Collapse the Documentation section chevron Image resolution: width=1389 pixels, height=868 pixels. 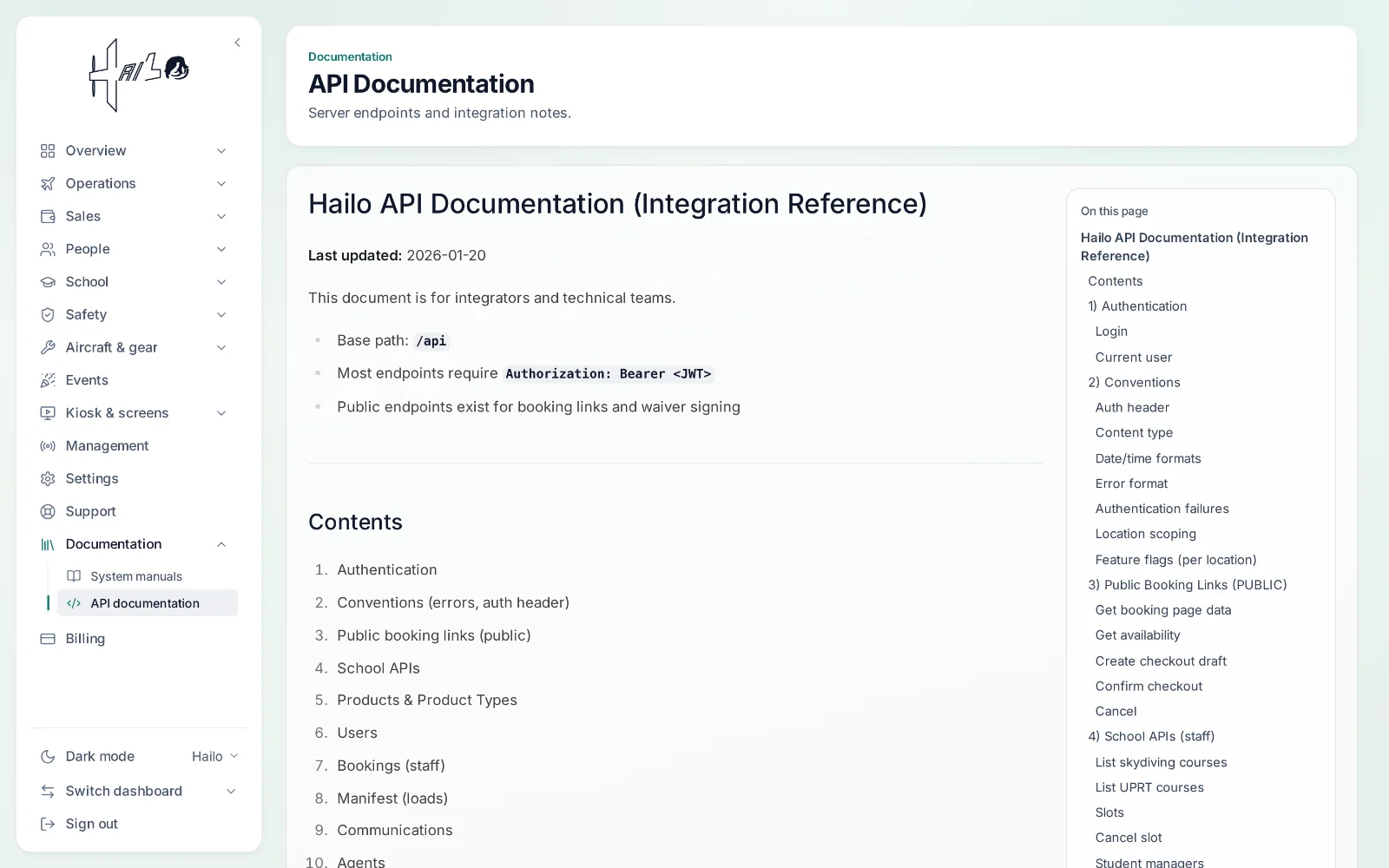(221, 544)
